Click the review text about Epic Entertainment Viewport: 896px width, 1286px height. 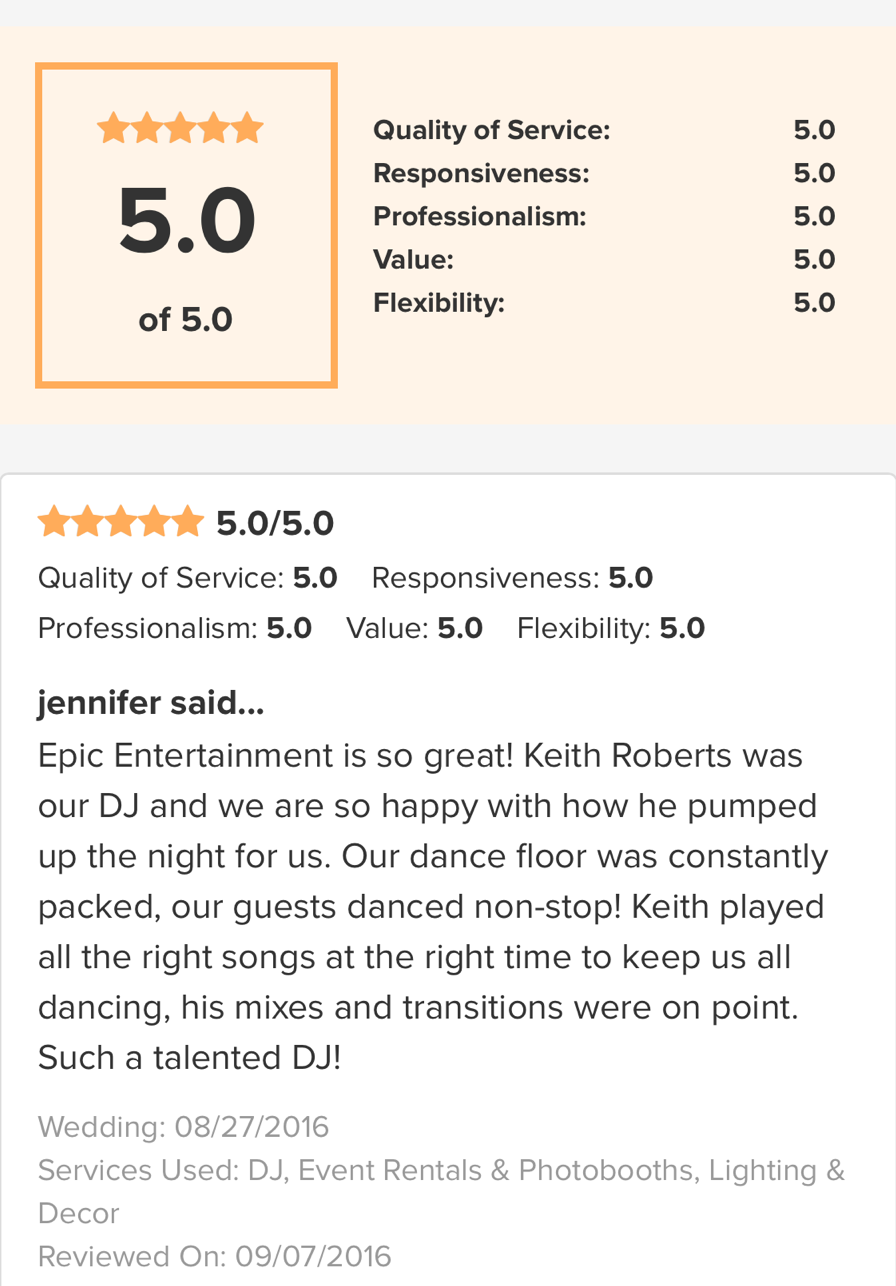[x=433, y=906]
